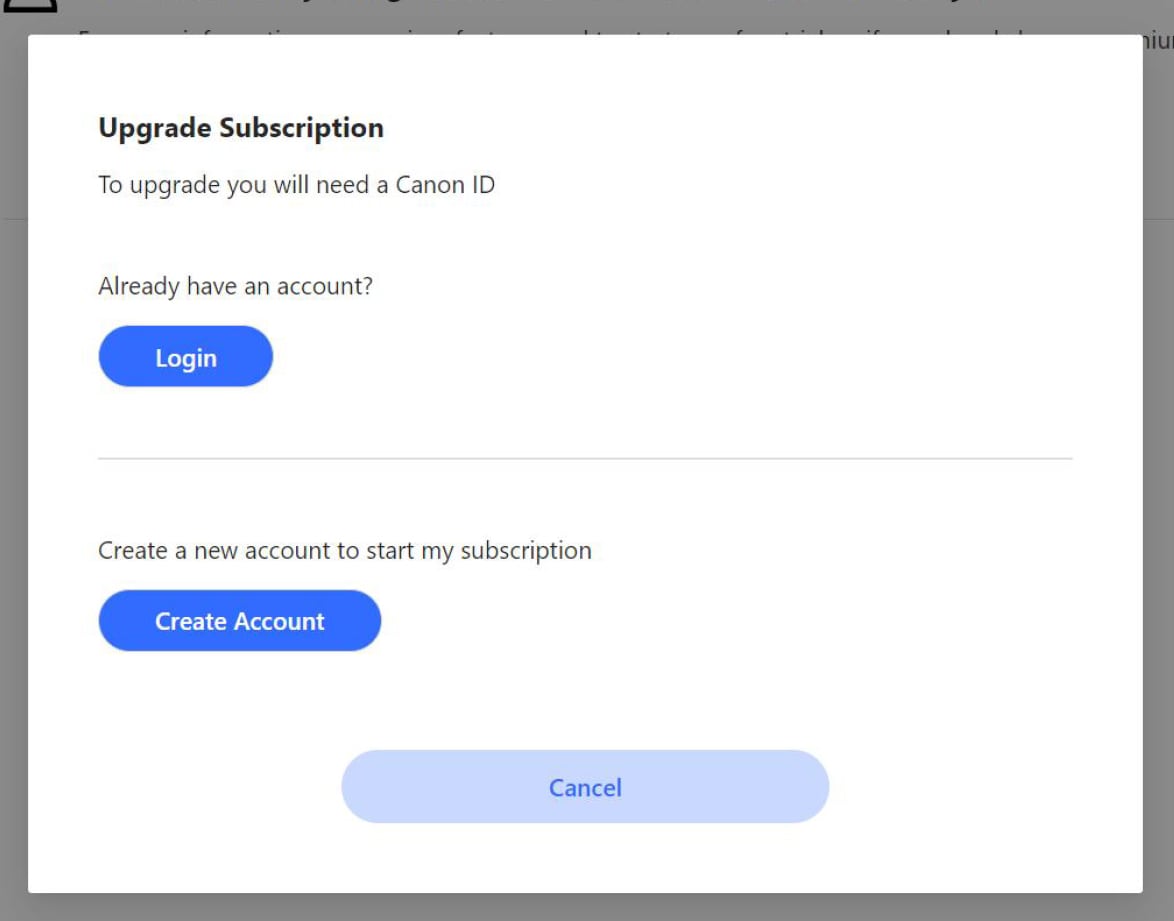Click the 'Already have an account?' text
This screenshot has width=1174, height=921.
click(x=235, y=286)
